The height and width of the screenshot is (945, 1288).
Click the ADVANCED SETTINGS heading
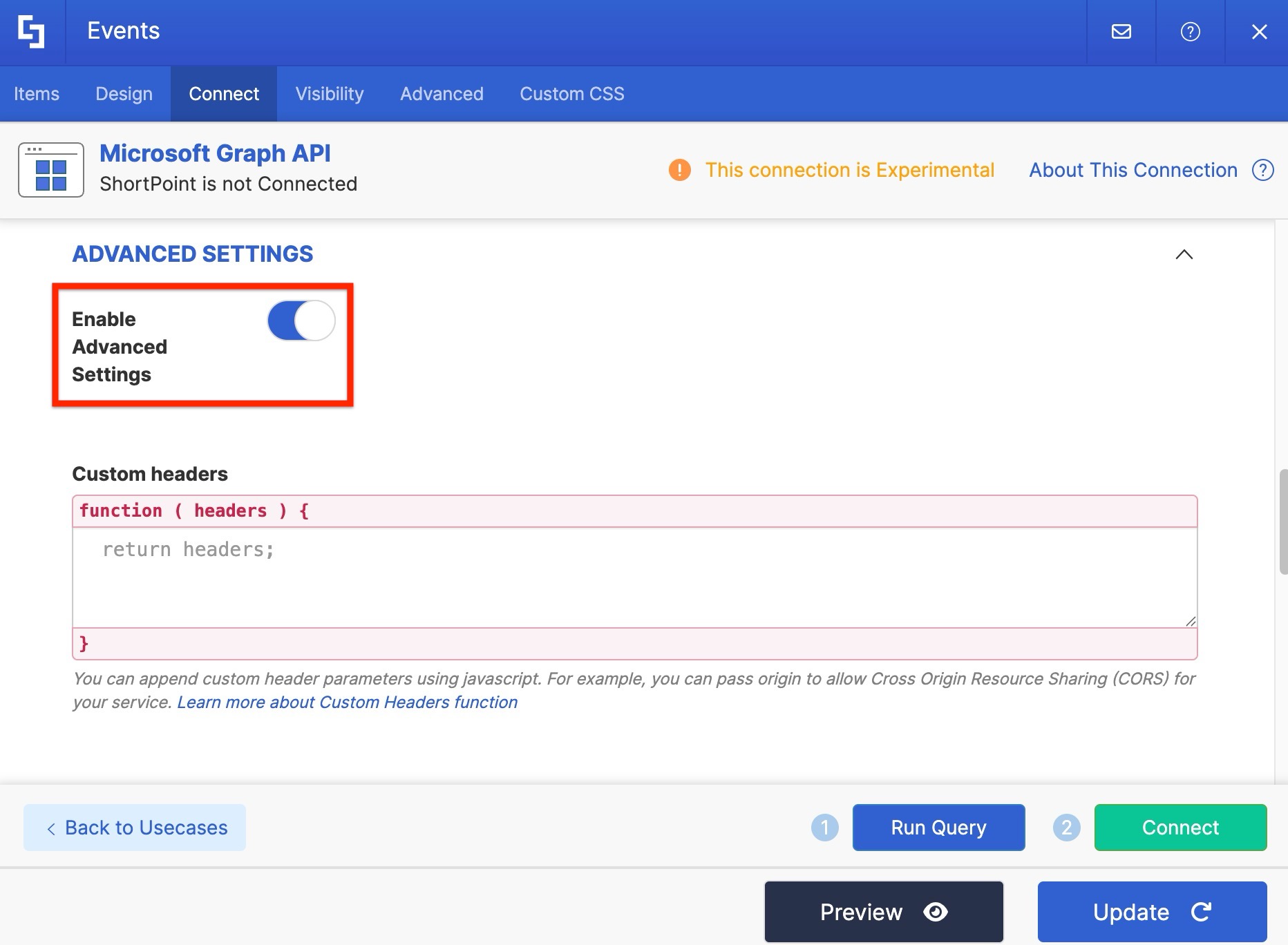coord(193,254)
